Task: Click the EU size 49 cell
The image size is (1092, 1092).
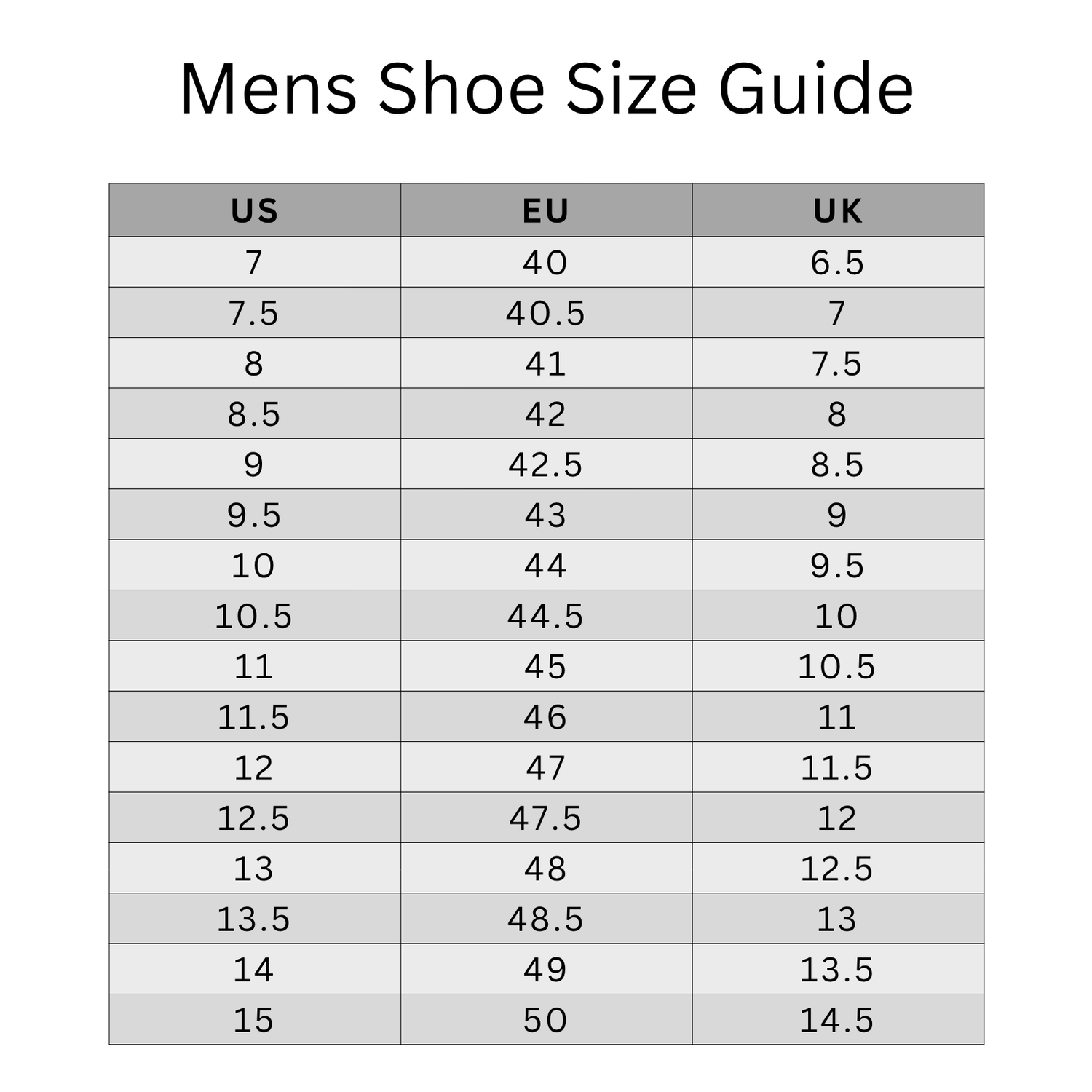Action: 546,970
